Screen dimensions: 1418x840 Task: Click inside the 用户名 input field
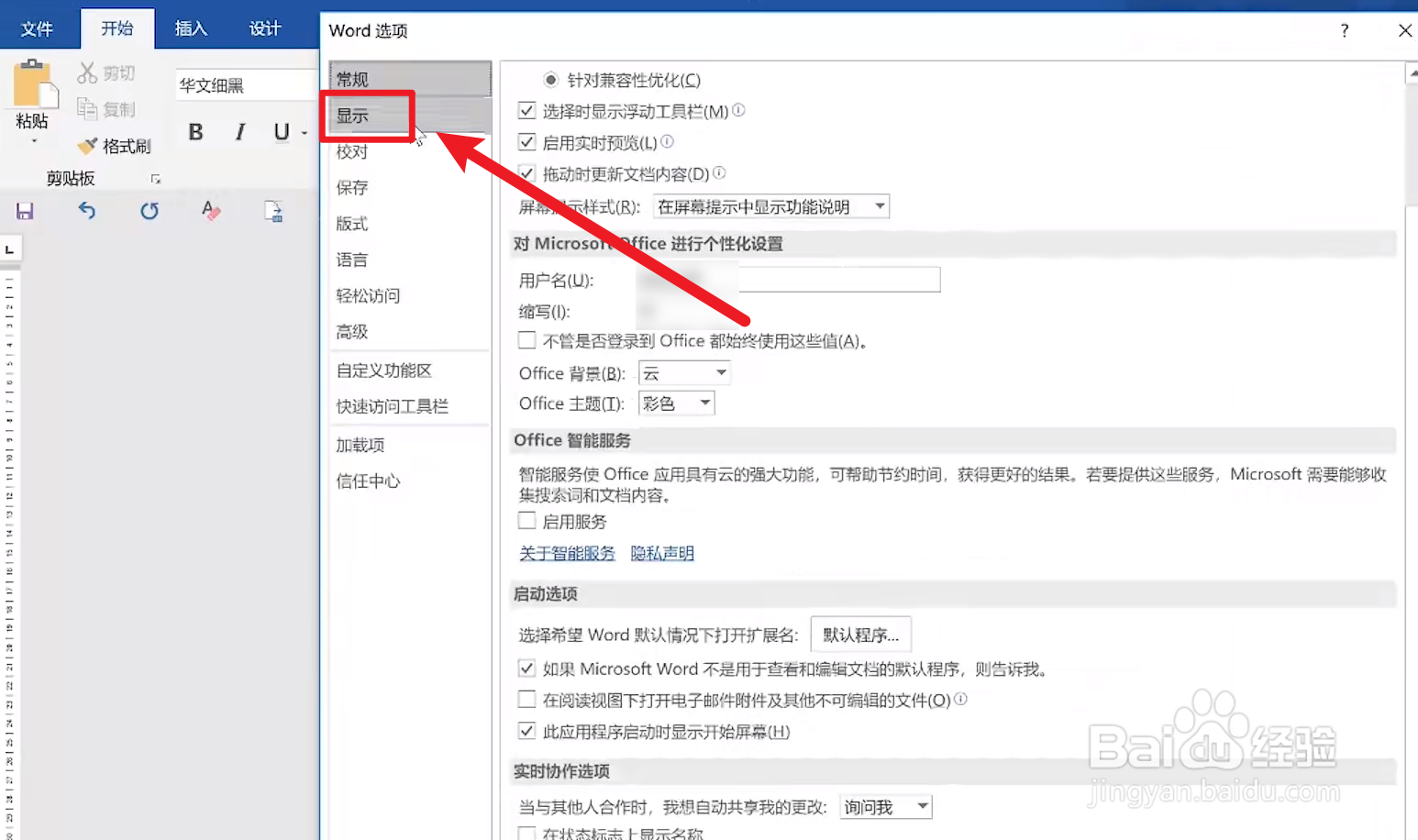click(x=839, y=279)
